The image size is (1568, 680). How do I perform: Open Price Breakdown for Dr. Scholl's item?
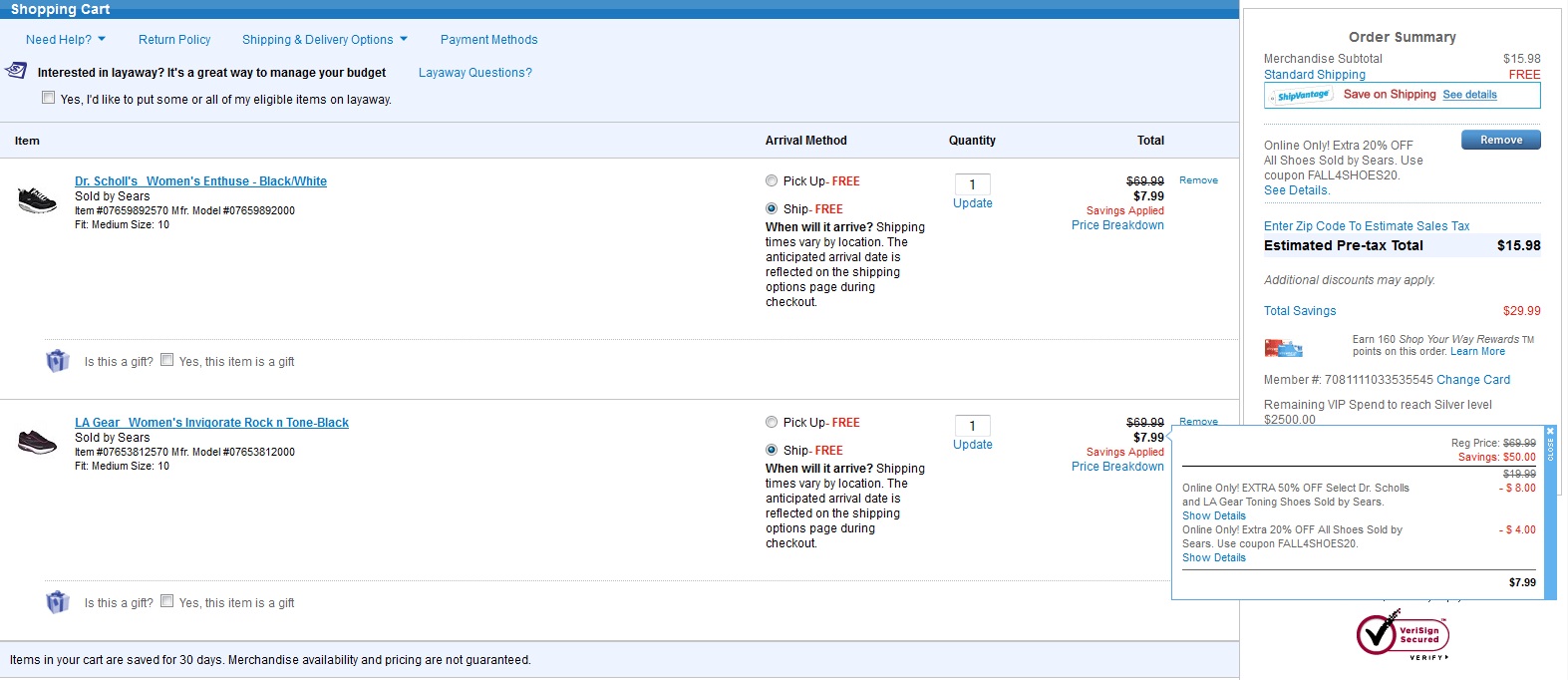1117,225
